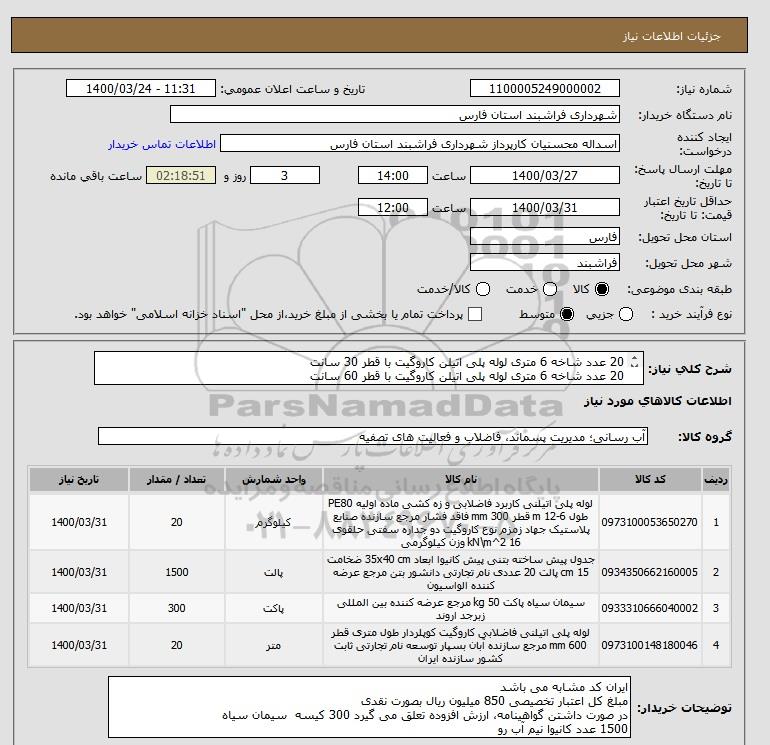Screen dimensions: 770x745
Task: Click the پاکت unit cell
Action: pos(274,608)
